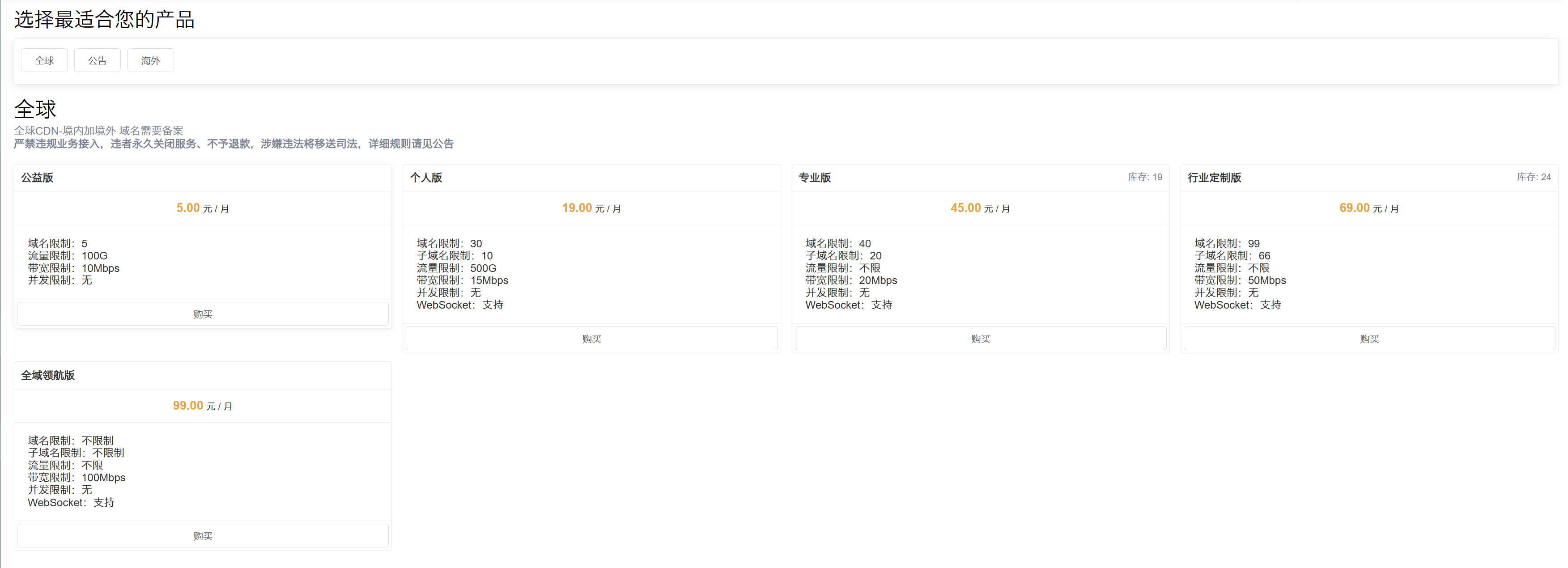The width and height of the screenshot is (1568, 568).
Task: Select the 全球 category tab
Action: (x=44, y=59)
